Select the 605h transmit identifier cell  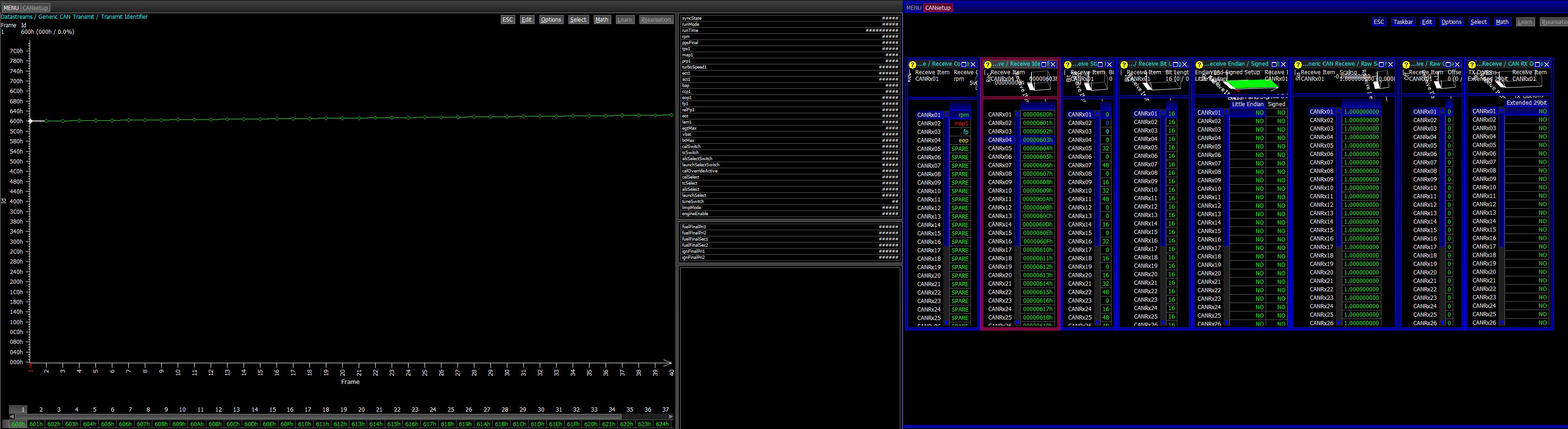click(x=107, y=424)
